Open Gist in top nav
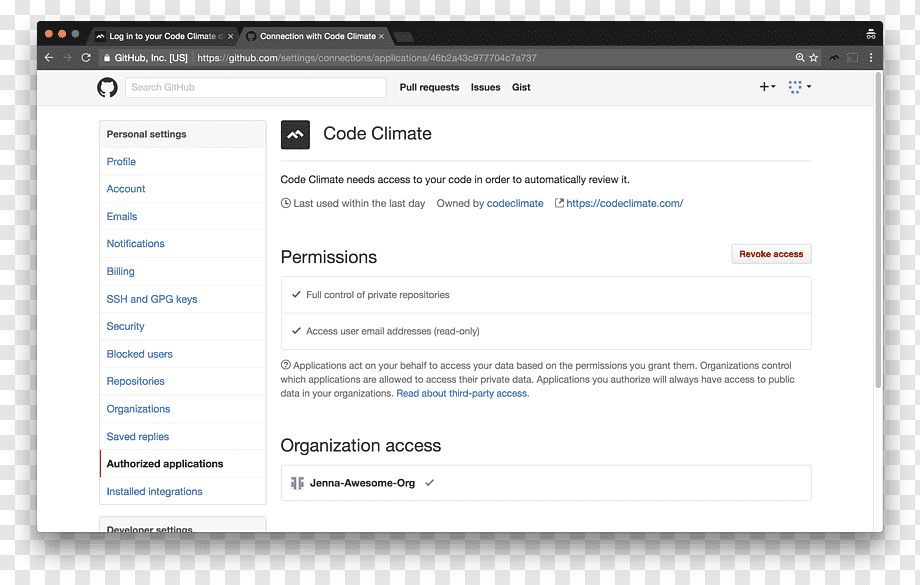920x585 pixels. [521, 87]
